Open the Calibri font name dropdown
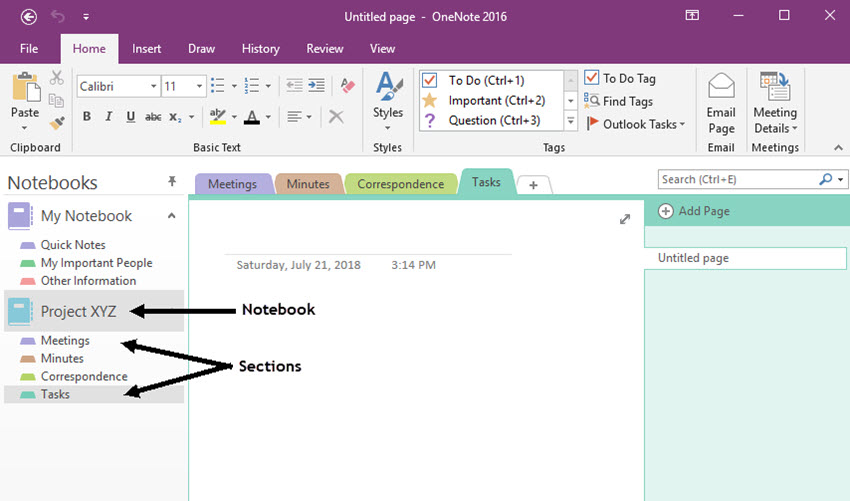 pyautogui.click(x=153, y=86)
